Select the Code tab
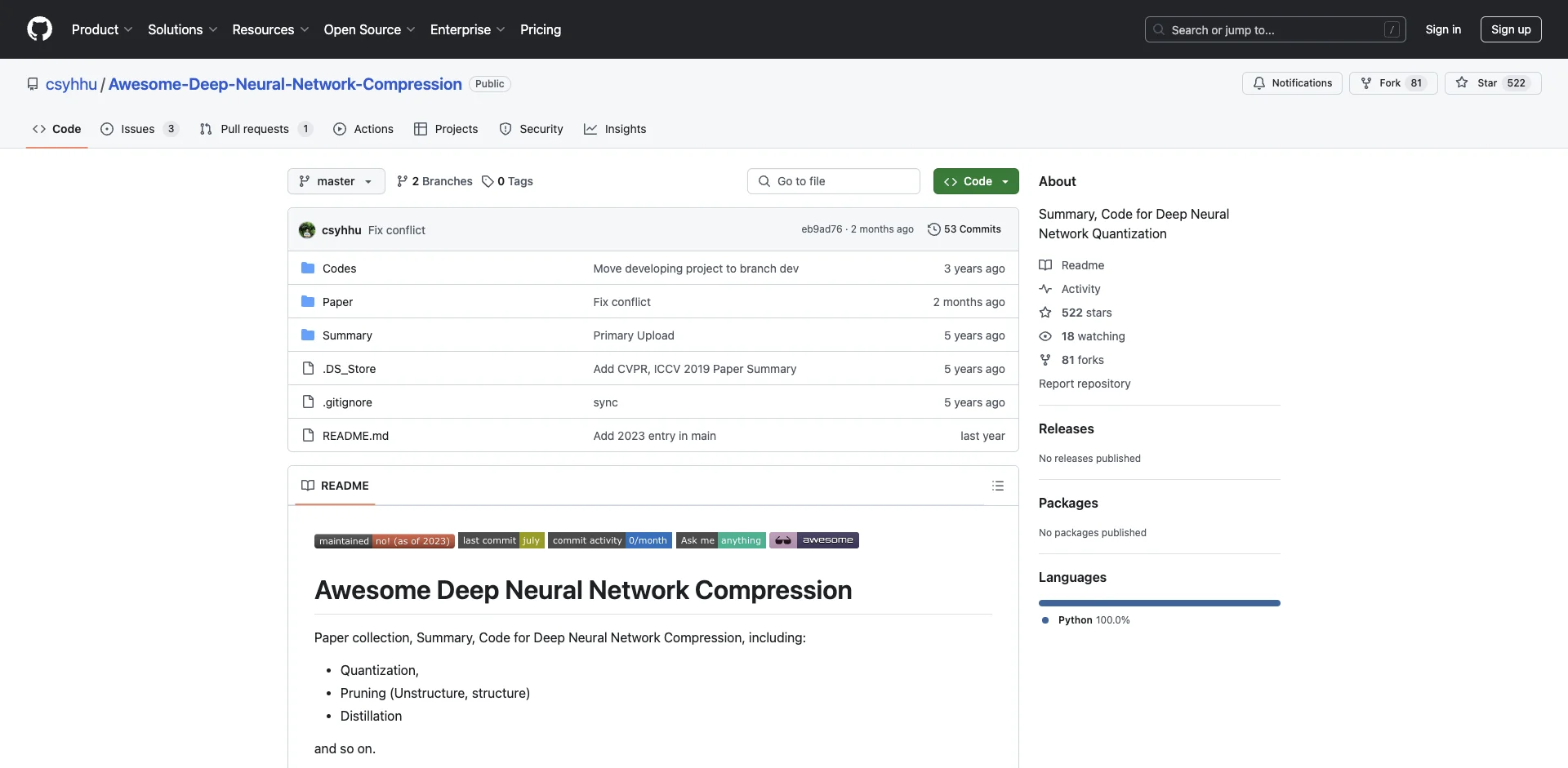Screen dimensions: 1568x768 [x=56, y=129]
